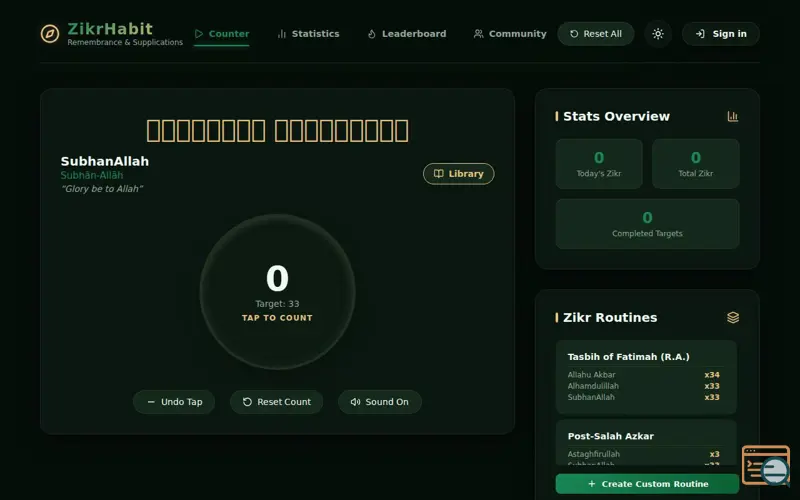Click the 'Glory be to Allah' translation

[102, 189]
